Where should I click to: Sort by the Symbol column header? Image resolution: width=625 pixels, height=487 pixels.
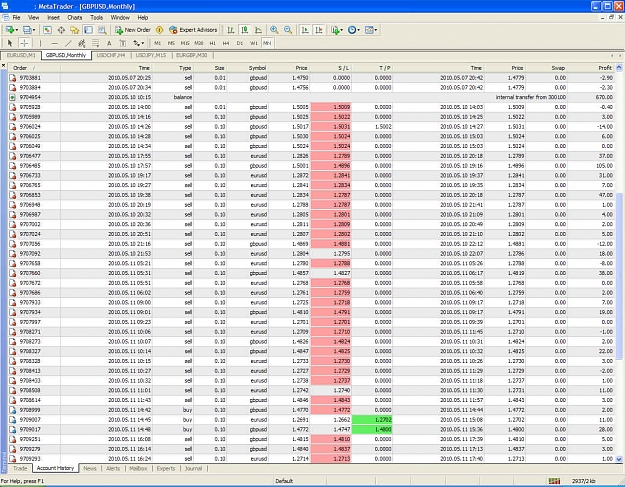point(247,68)
